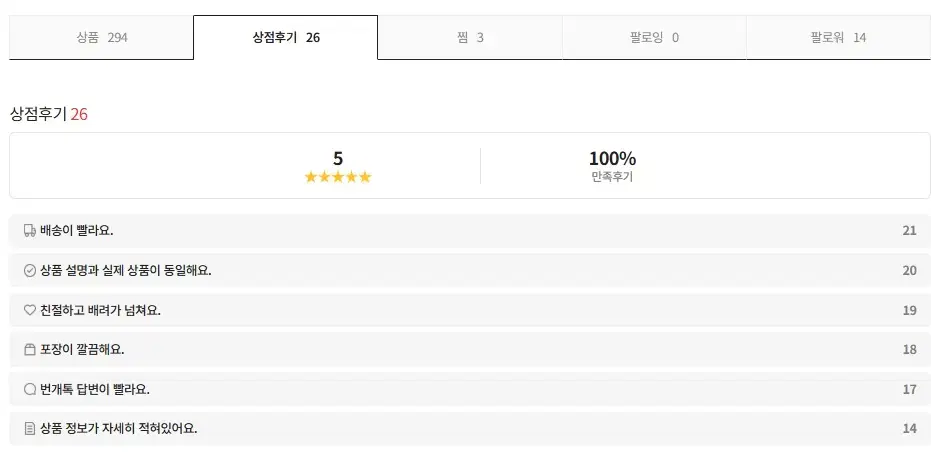
Task: Open the 팔로잉 0 tab
Action: pyautogui.click(x=654, y=38)
